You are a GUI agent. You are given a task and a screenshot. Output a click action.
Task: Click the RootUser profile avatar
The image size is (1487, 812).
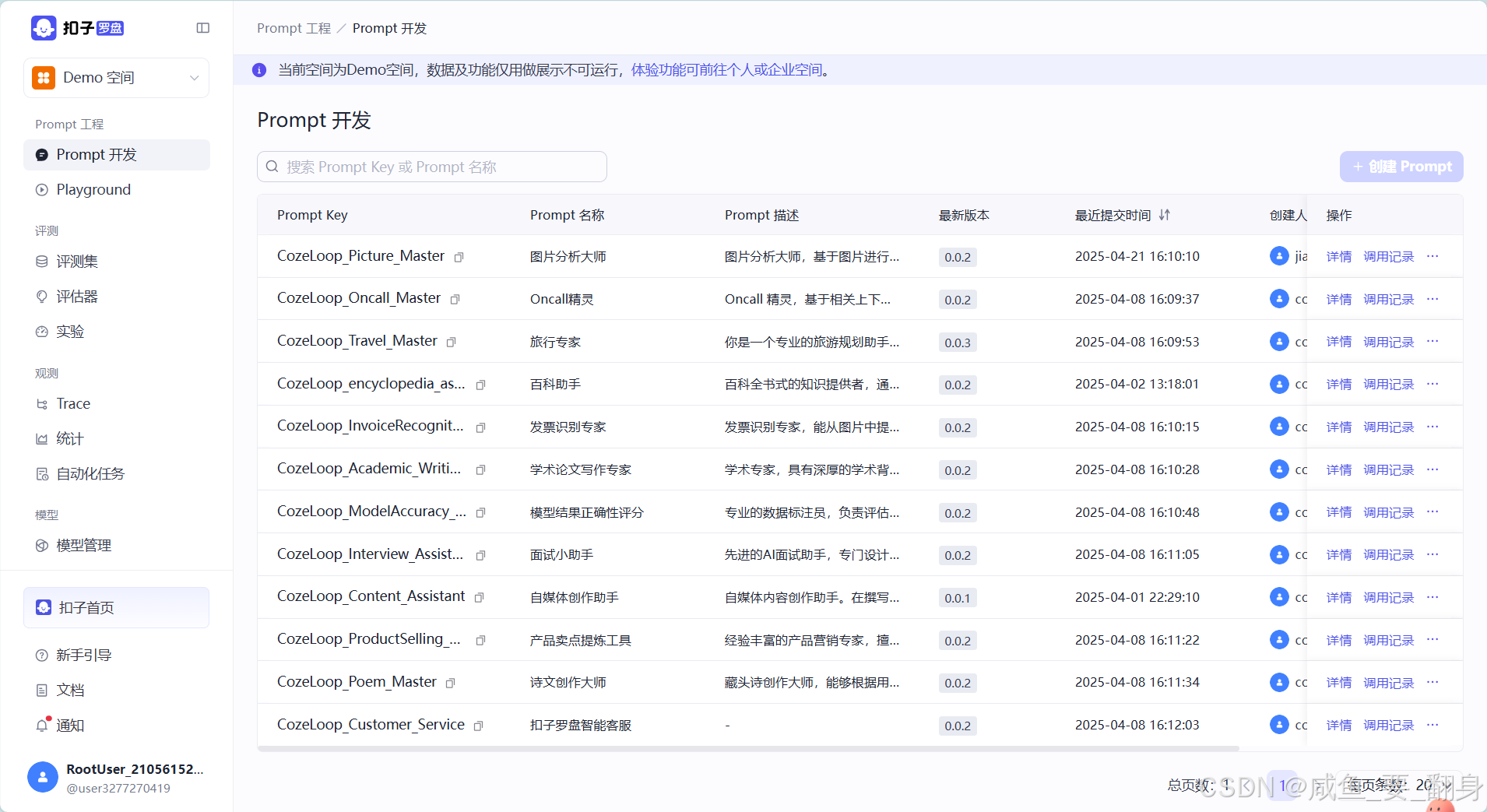pos(43,777)
